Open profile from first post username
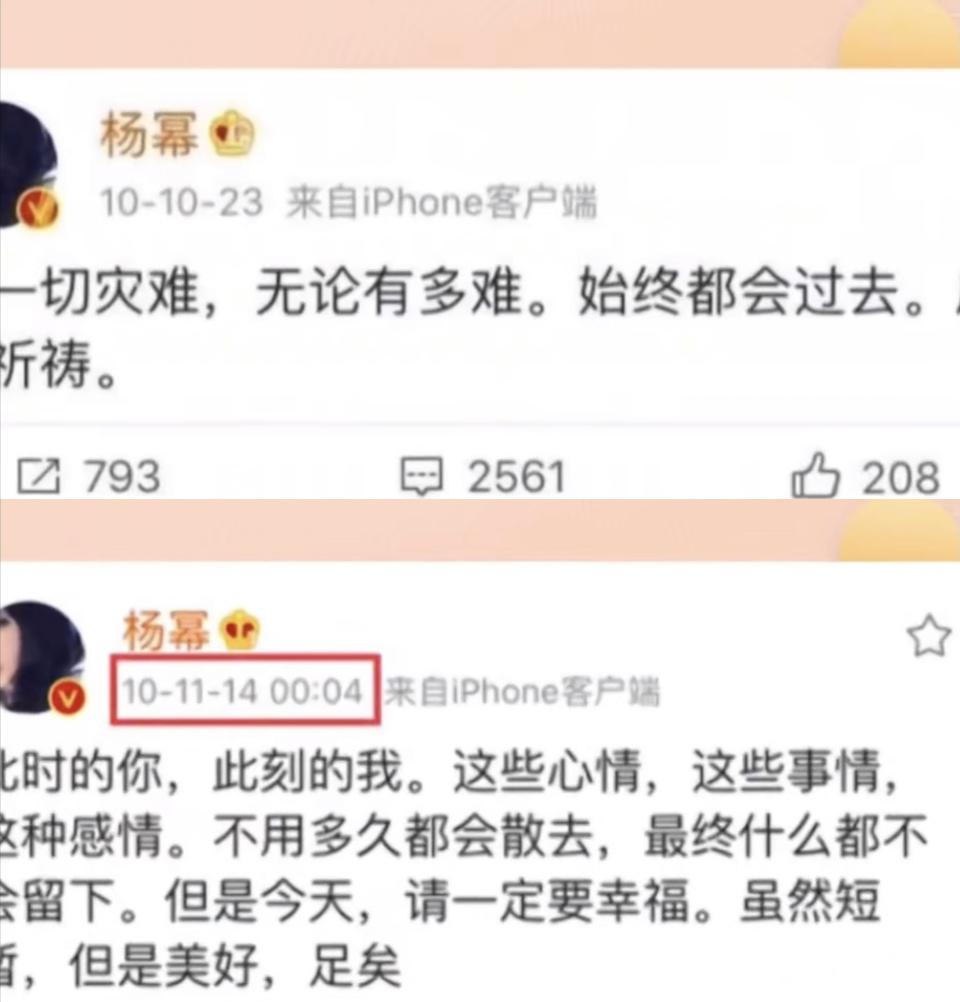The image size is (960, 1002). (x=149, y=134)
